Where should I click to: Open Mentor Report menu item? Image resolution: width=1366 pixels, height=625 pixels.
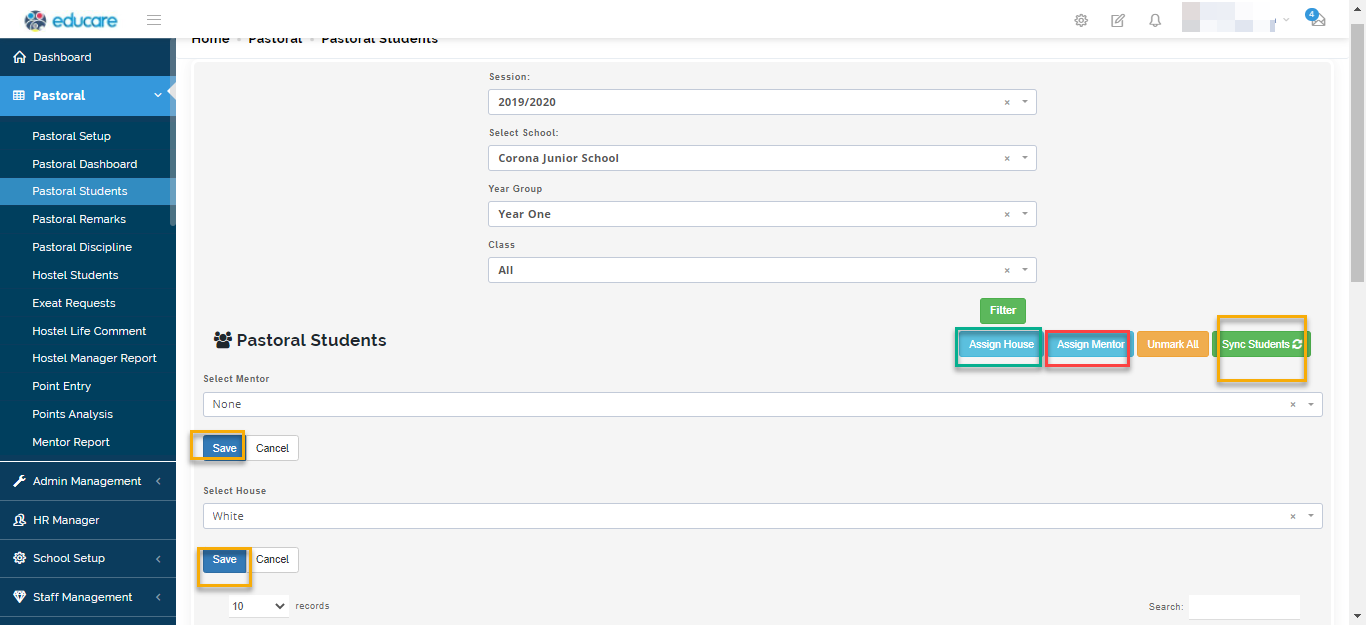tap(71, 442)
